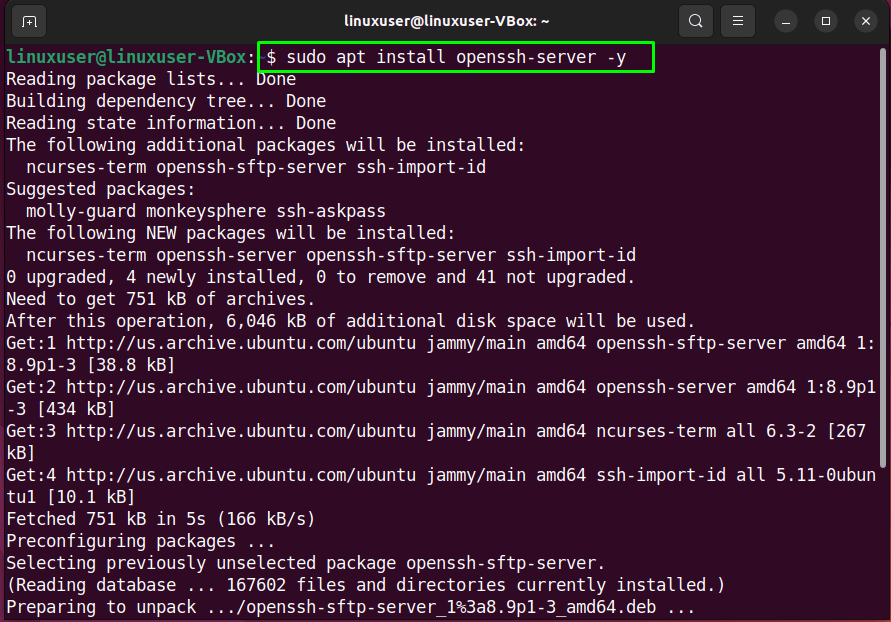Maximize the terminal window

826,22
